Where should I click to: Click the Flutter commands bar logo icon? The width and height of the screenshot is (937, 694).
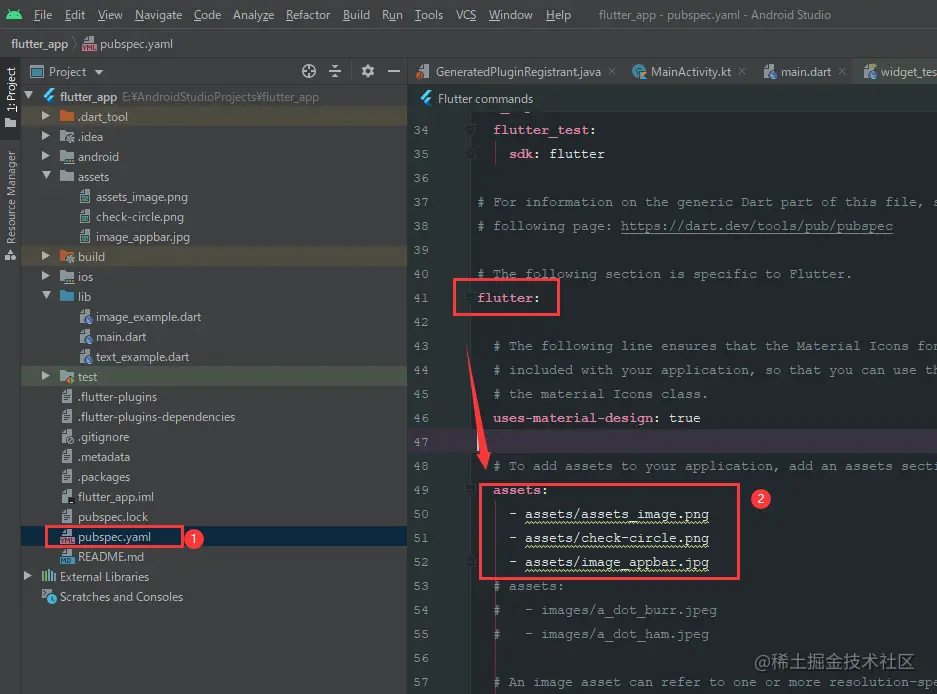[x=425, y=99]
